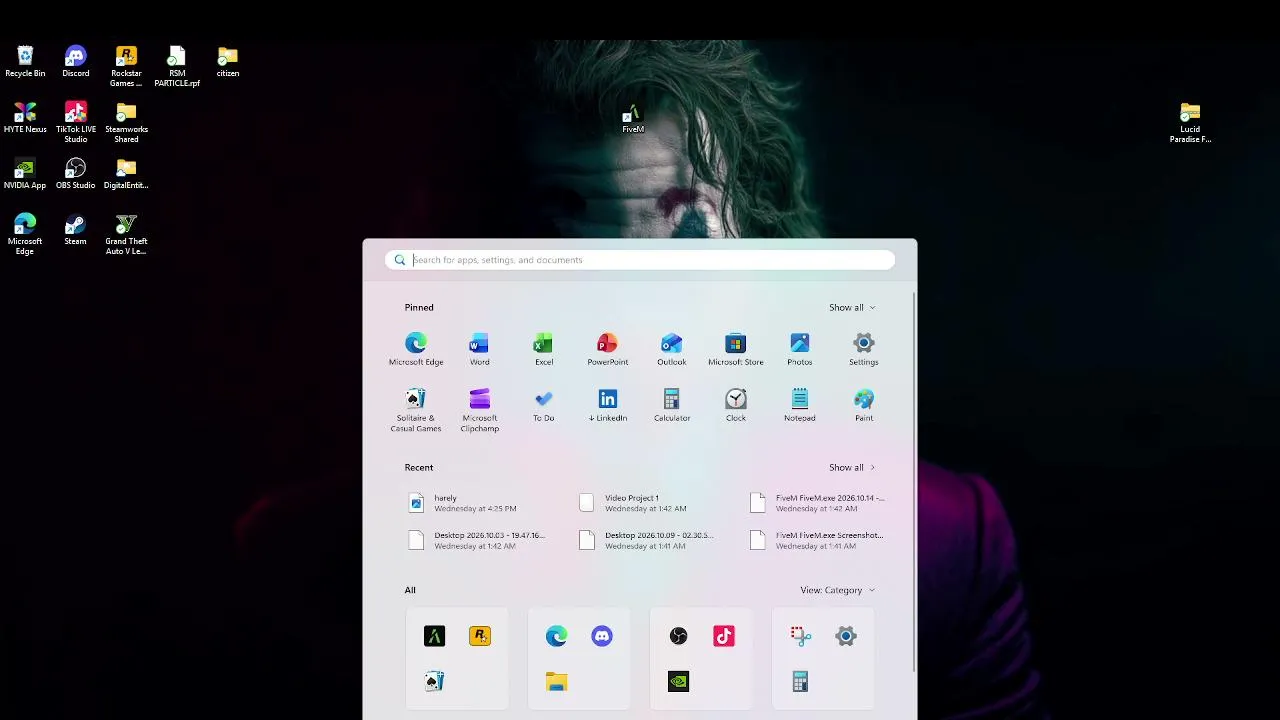
Task: Open pinned Excel app
Action: pyautogui.click(x=544, y=350)
